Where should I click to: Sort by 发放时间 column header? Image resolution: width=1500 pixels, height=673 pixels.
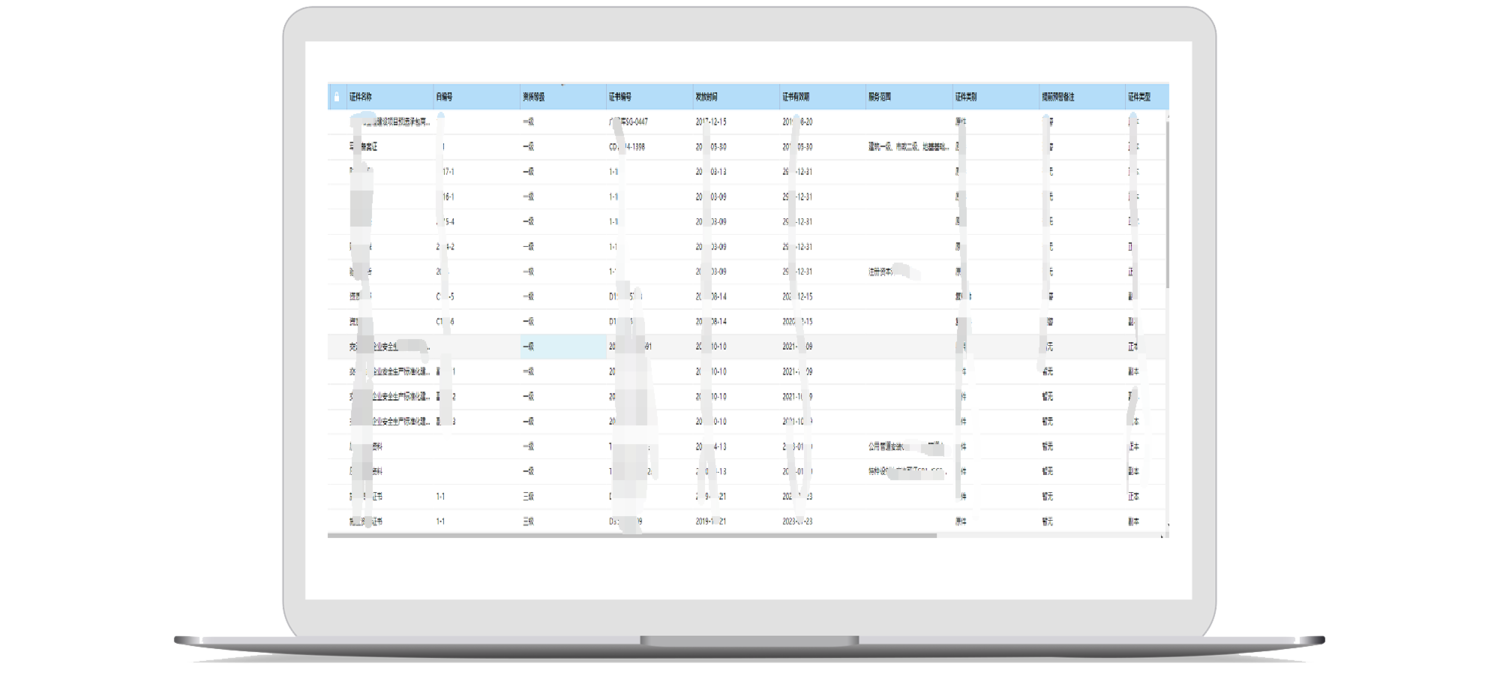tap(707, 98)
